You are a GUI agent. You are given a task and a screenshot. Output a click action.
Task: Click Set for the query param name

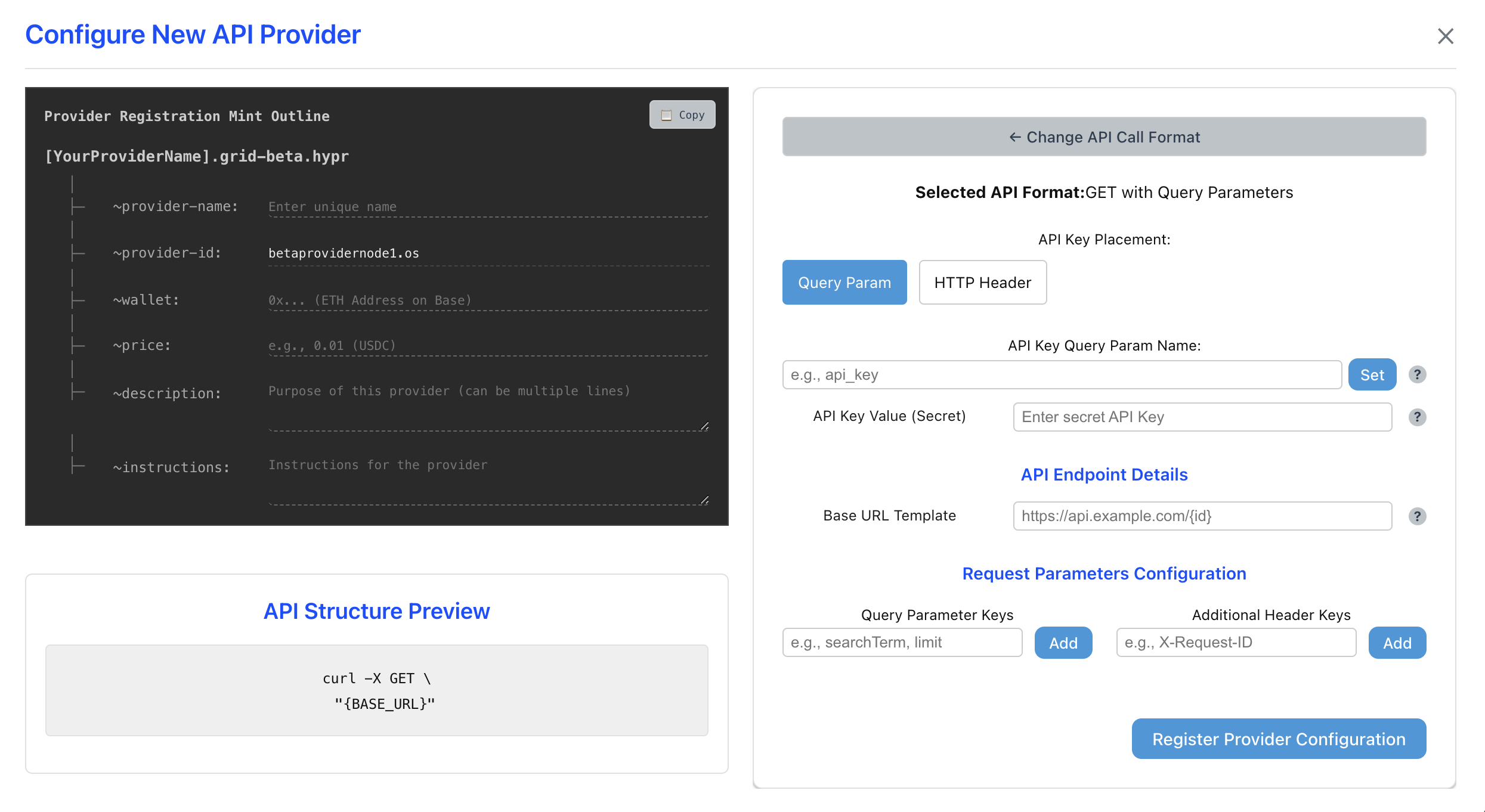(1372, 374)
